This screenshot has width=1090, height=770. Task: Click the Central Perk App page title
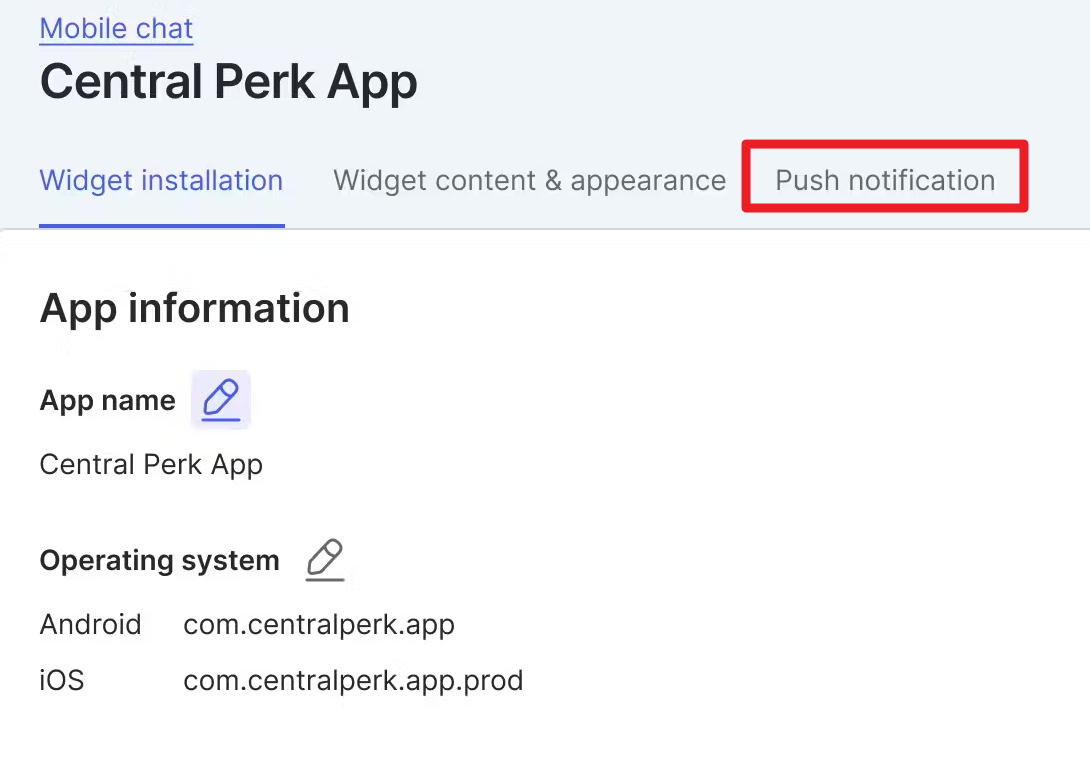tap(228, 82)
